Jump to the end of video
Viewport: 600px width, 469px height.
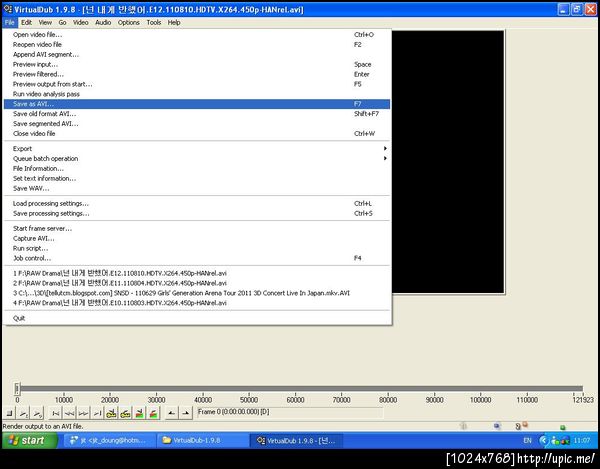coord(98,413)
